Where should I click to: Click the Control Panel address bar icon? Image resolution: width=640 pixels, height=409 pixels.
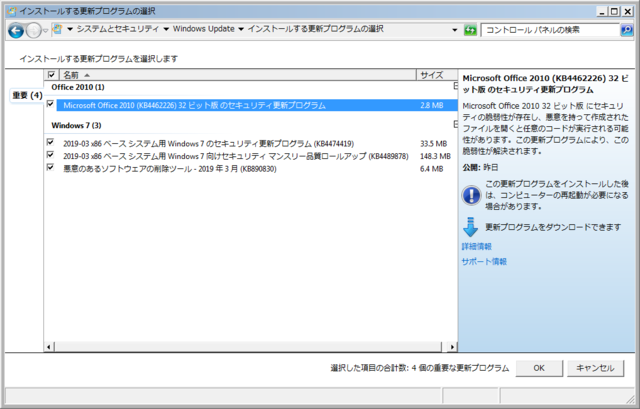[58, 29]
